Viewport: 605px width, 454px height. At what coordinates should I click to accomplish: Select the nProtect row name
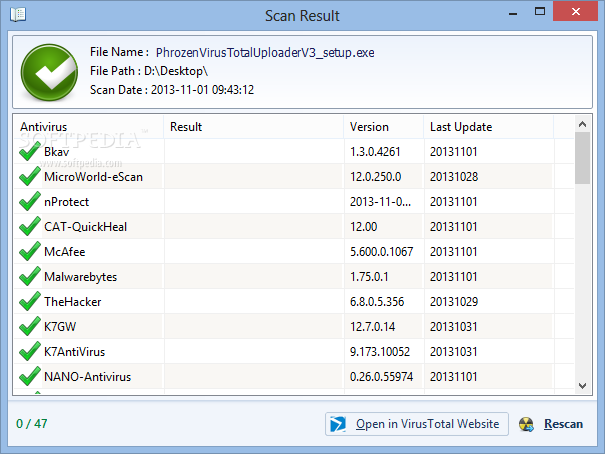[x=66, y=202]
